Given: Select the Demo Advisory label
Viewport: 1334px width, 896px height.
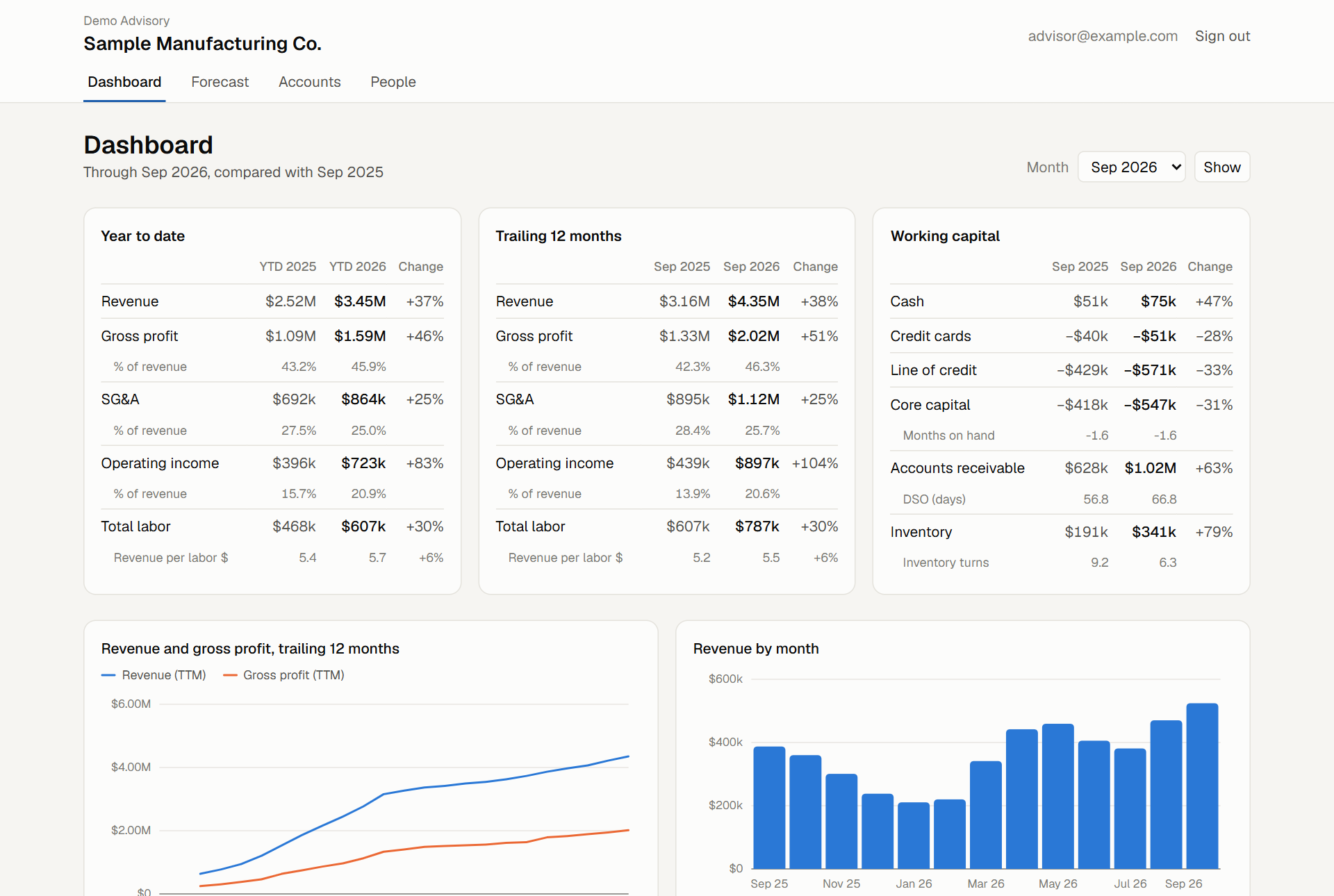Looking at the screenshot, I should click(126, 21).
